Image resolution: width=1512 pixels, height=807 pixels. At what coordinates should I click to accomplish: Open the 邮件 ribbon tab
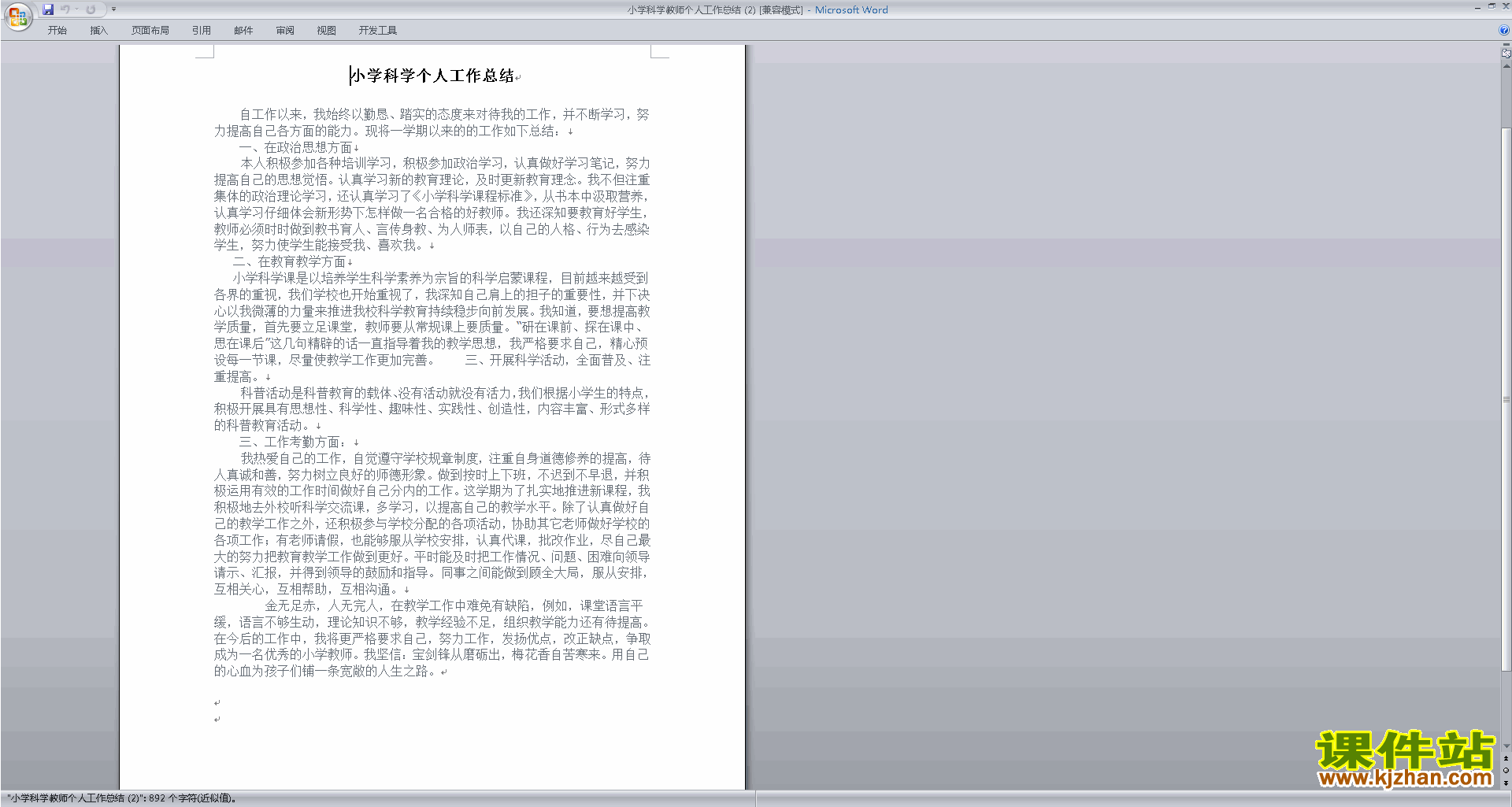(x=243, y=31)
